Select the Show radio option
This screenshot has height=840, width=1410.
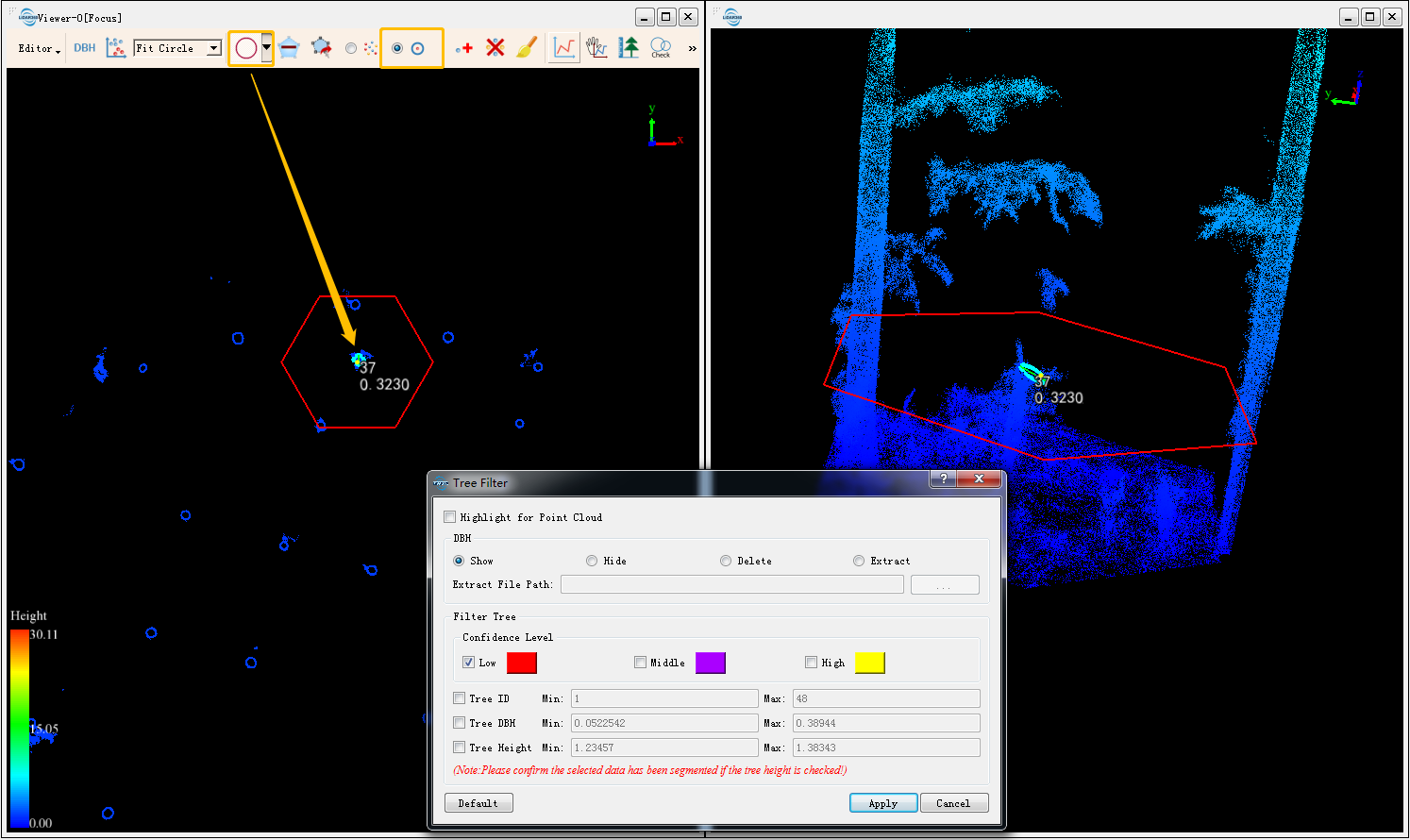(459, 561)
